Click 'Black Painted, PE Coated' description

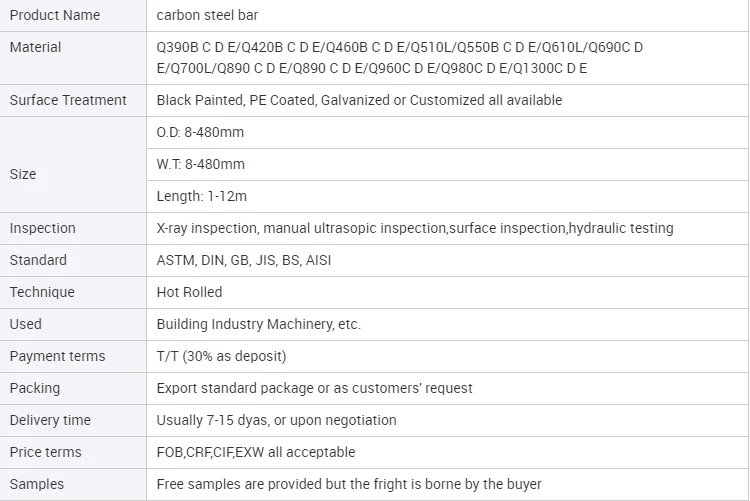[x=359, y=100]
